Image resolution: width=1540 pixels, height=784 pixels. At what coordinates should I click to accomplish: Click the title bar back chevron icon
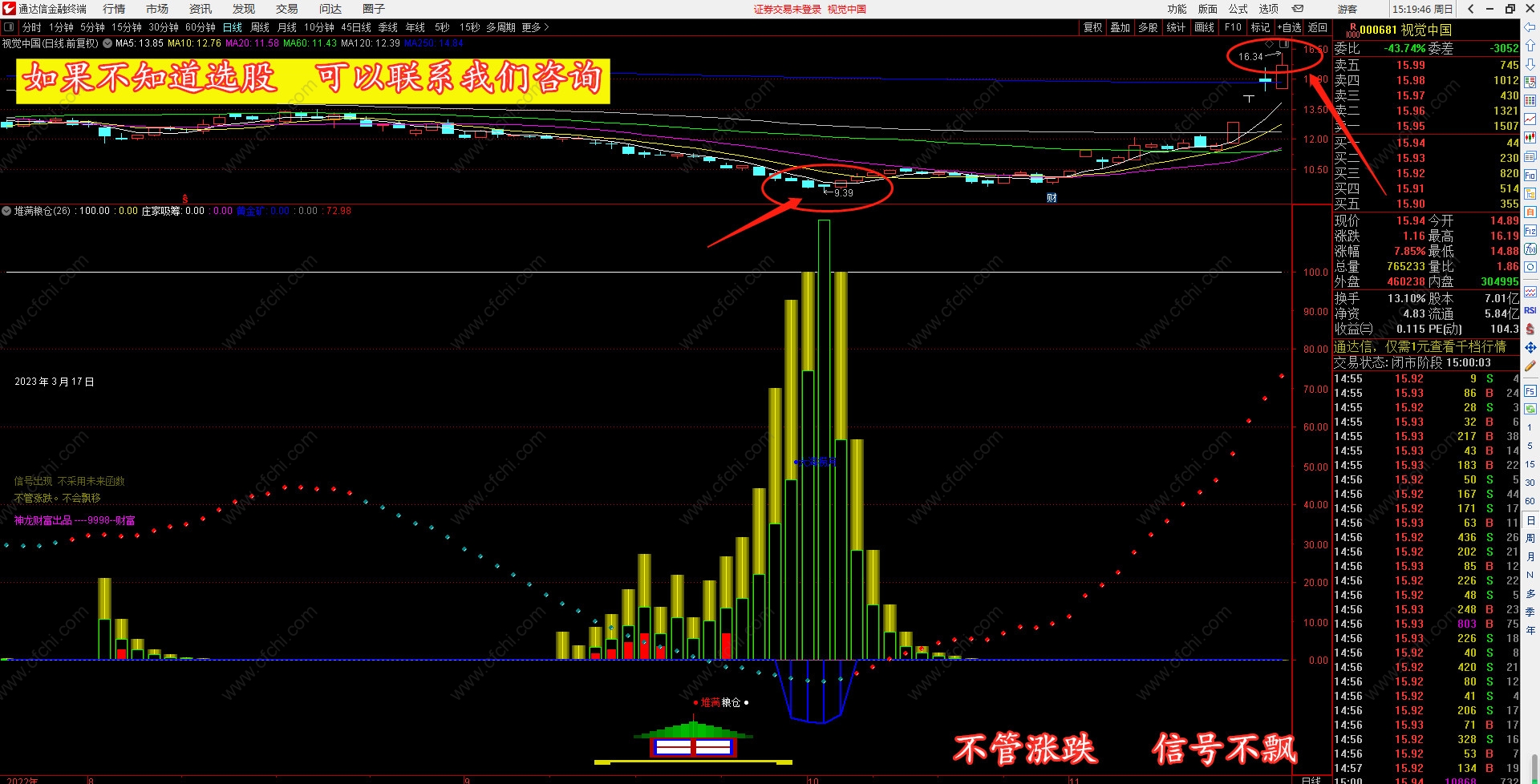(x=1470, y=9)
